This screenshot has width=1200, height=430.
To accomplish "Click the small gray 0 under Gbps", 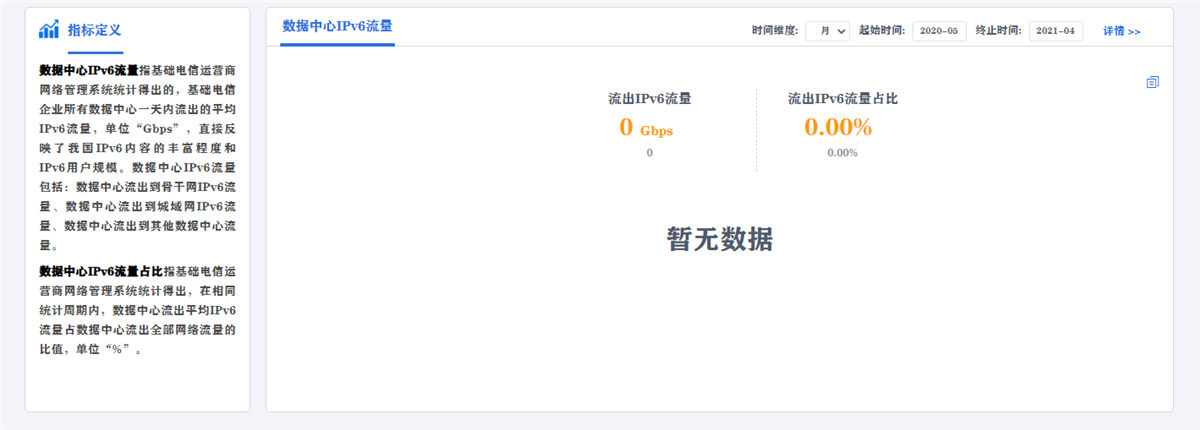I will pos(649,153).
